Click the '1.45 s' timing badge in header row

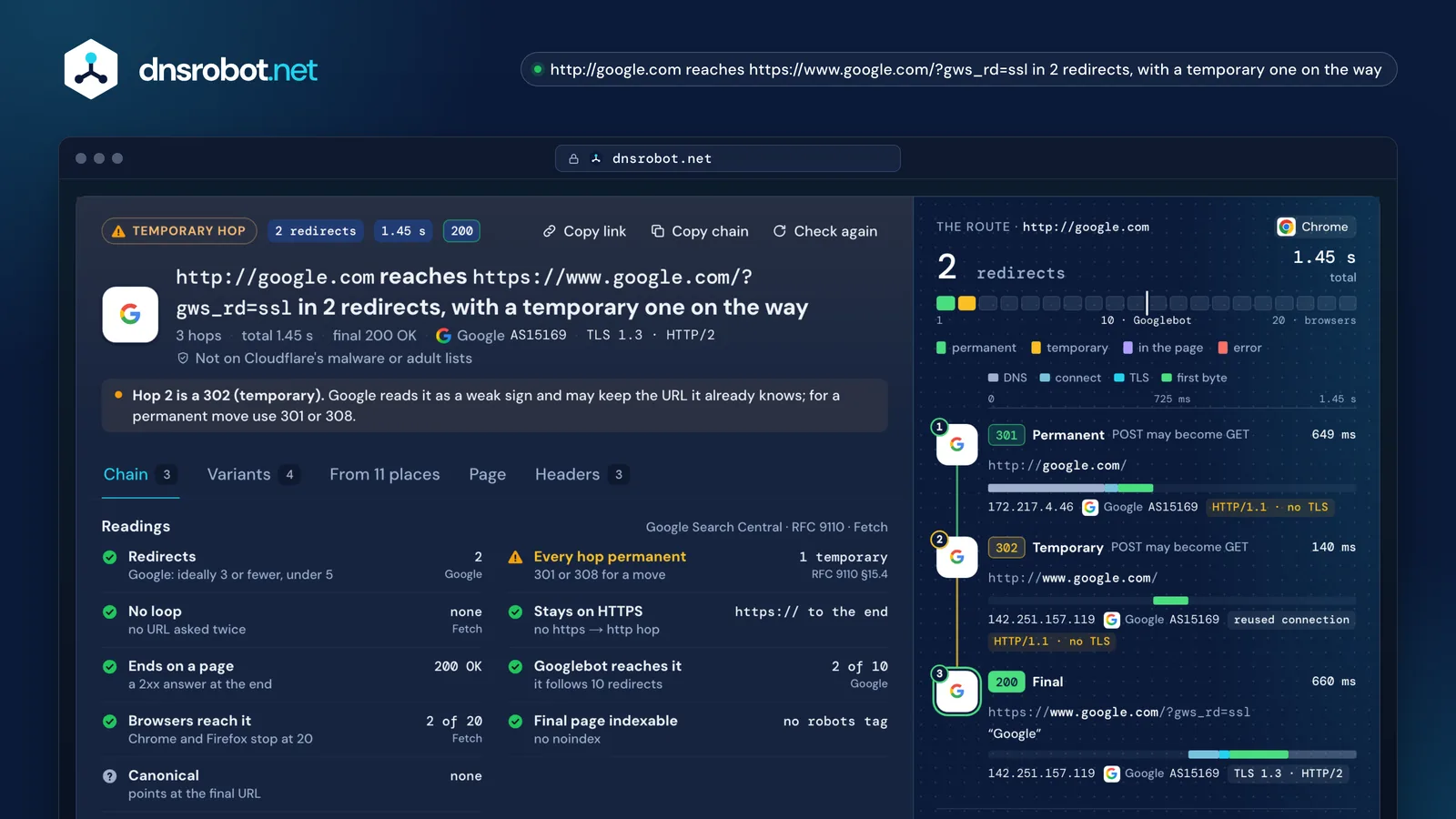coord(403,231)
